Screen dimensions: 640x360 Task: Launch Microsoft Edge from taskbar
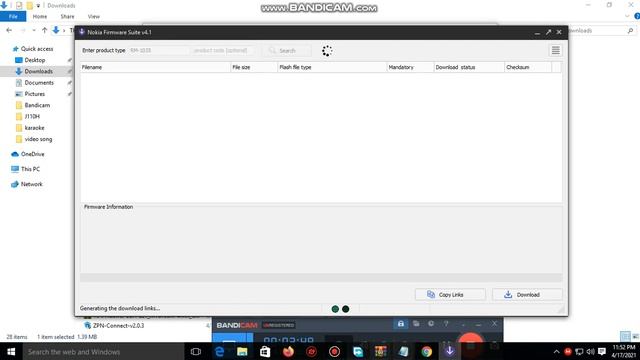pos(219,351)
